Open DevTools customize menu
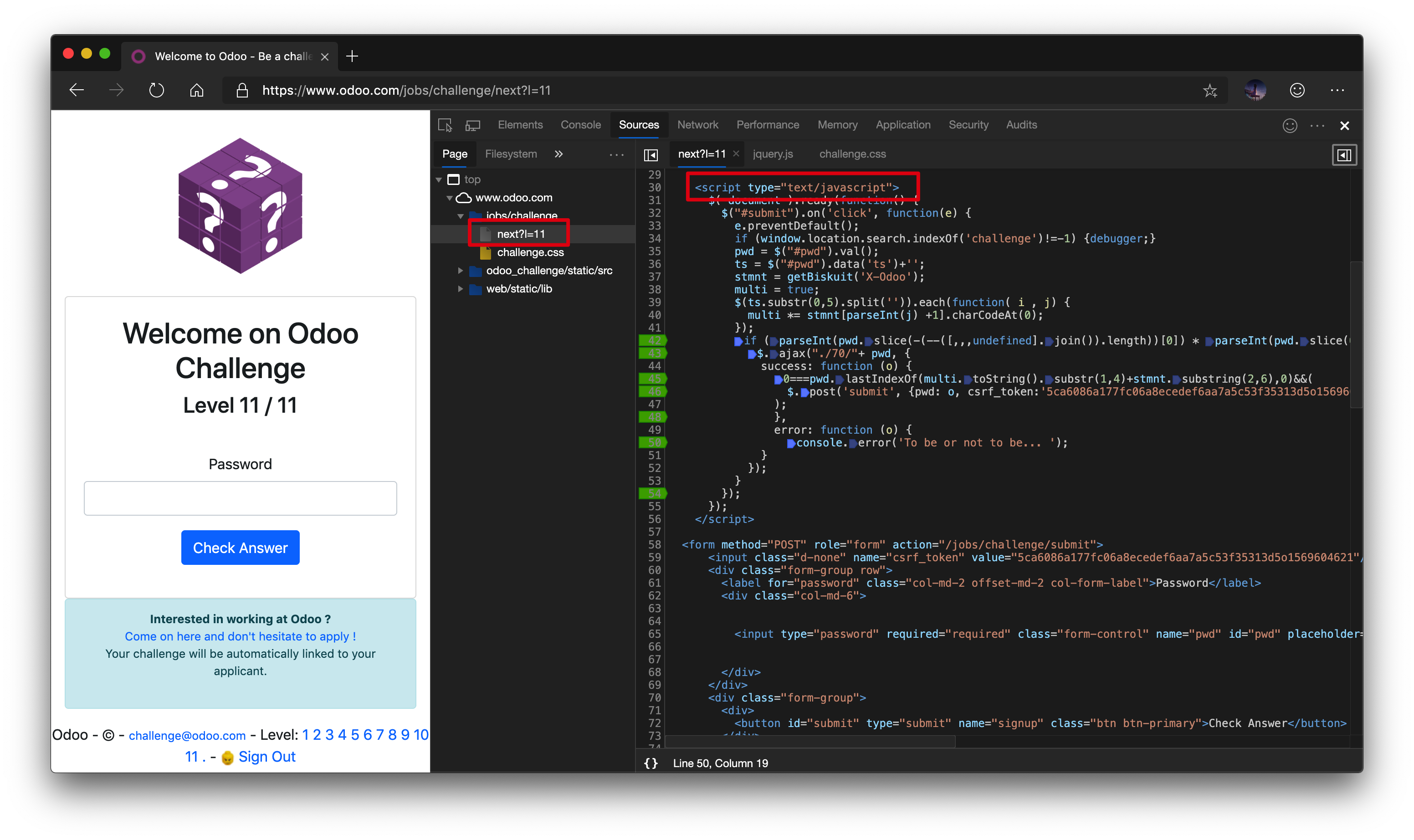 (x=1317, y=126)
